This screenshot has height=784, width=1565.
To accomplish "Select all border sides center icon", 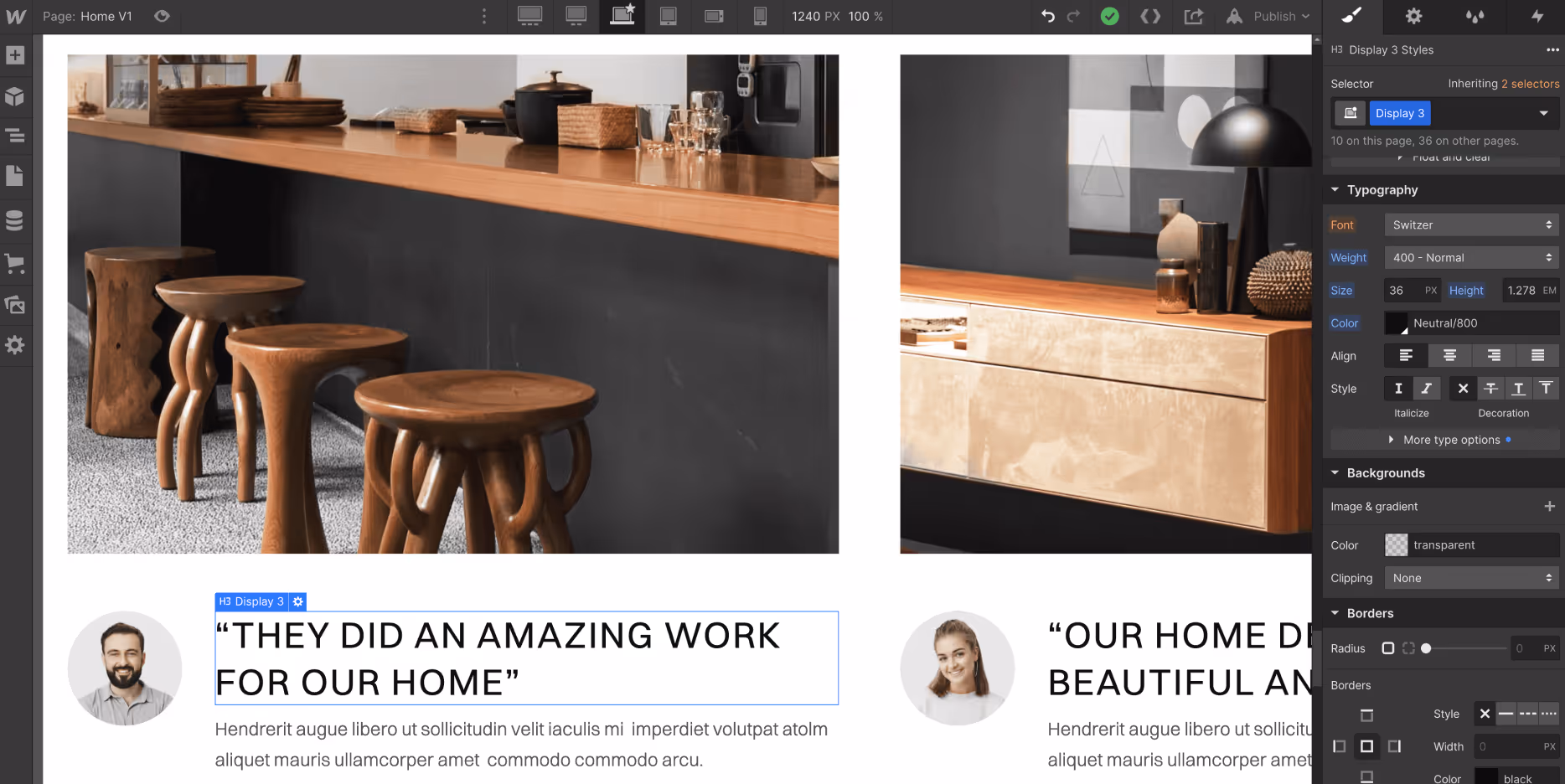I will coord(1366,746).
